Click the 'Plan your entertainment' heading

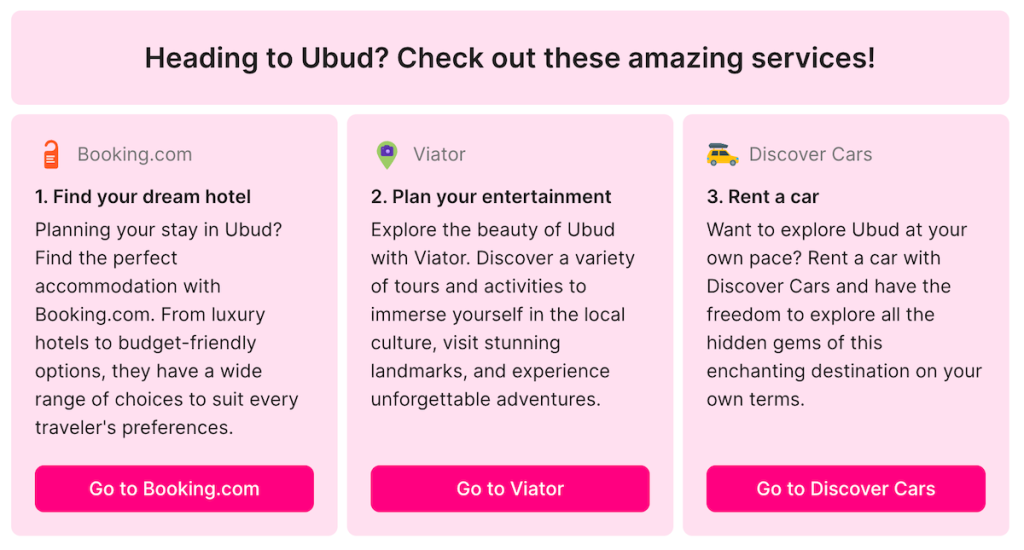tap(491, 197)
